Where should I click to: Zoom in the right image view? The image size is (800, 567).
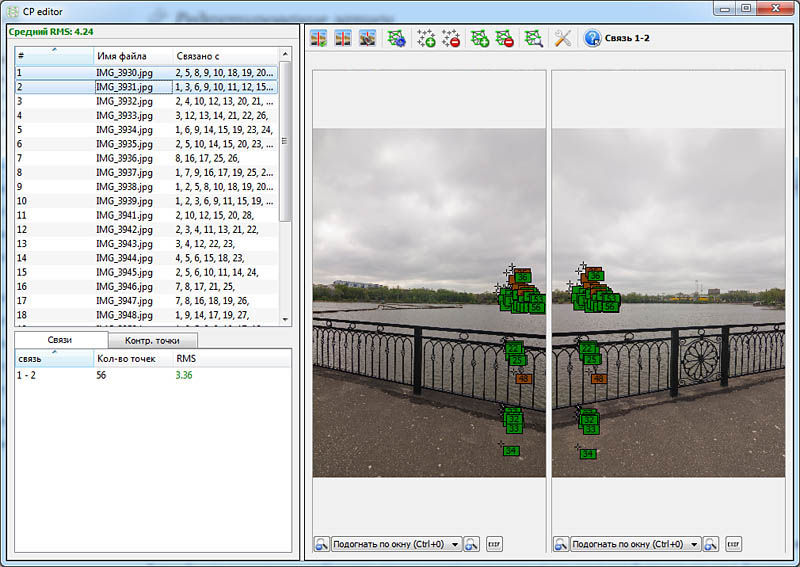(x=711, y=544)
